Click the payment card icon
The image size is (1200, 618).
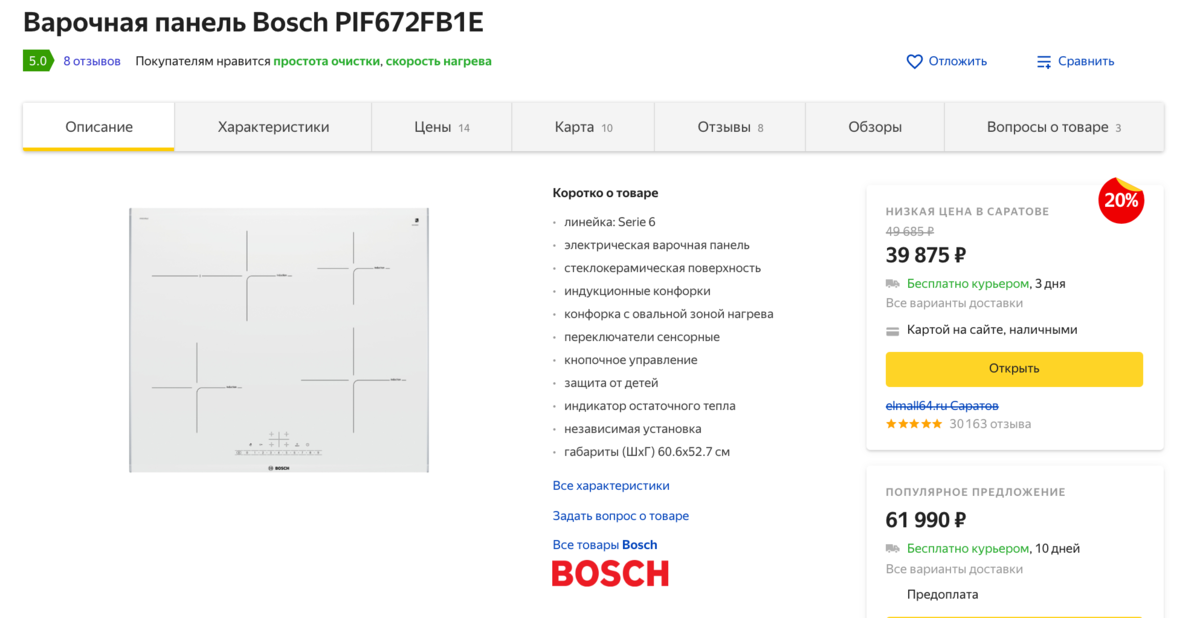[x=893, y=330]
